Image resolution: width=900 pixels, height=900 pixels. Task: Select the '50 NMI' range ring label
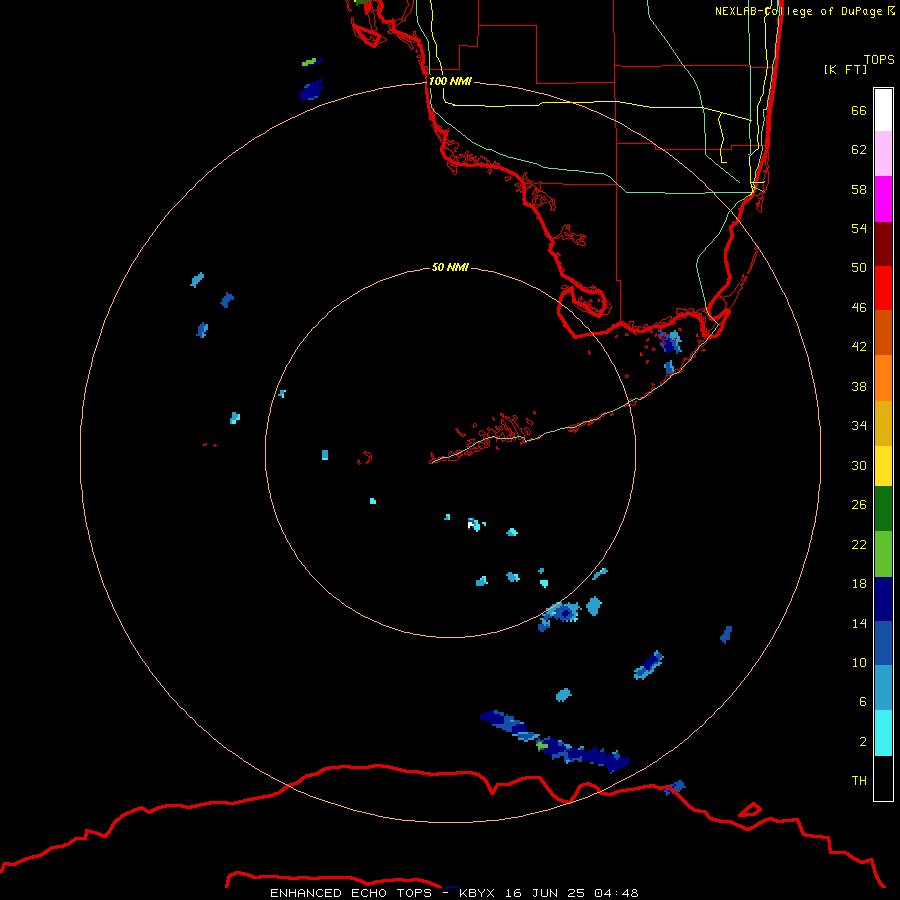[x=450, y=267]
